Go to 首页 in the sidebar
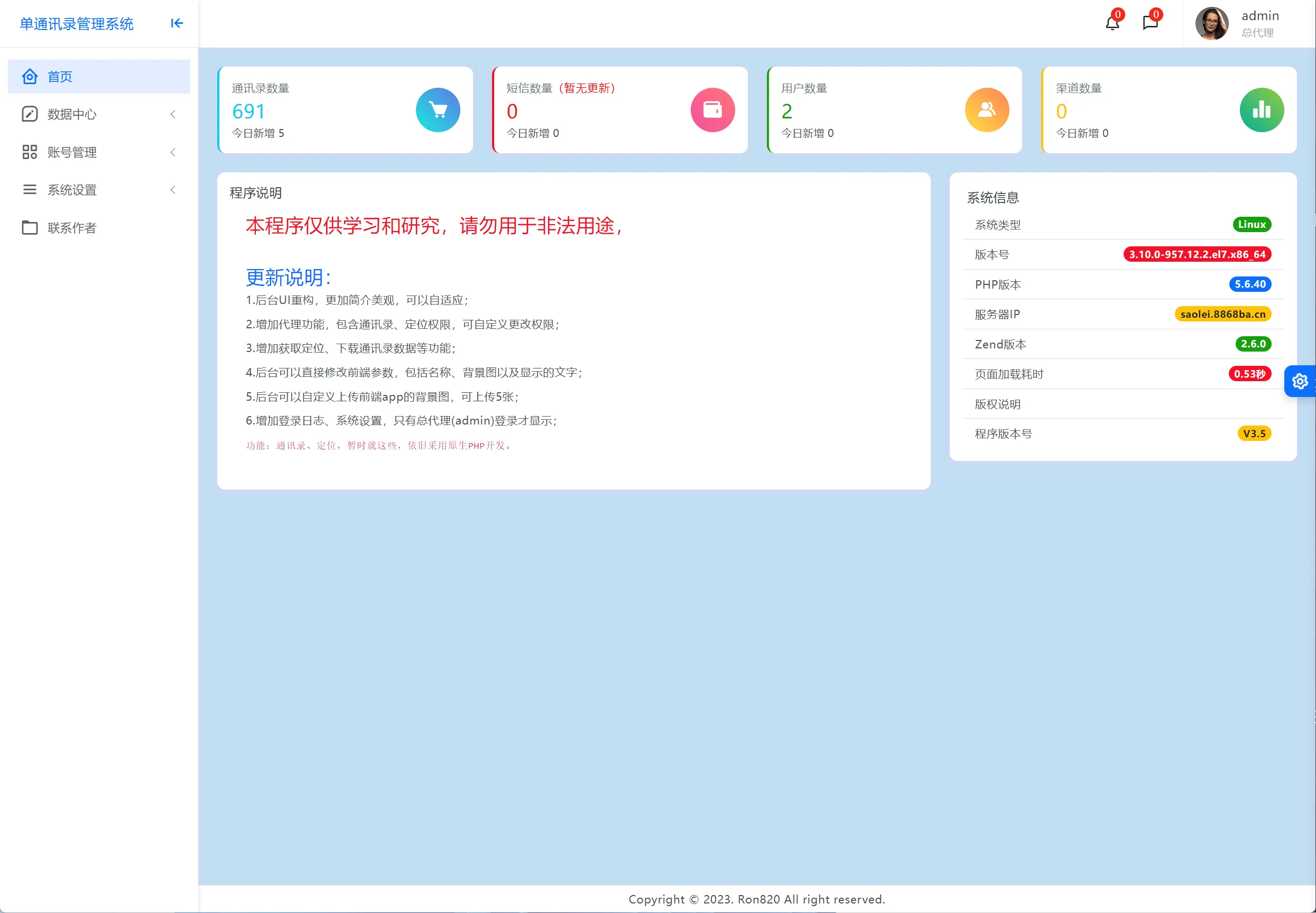 (60, 77)
